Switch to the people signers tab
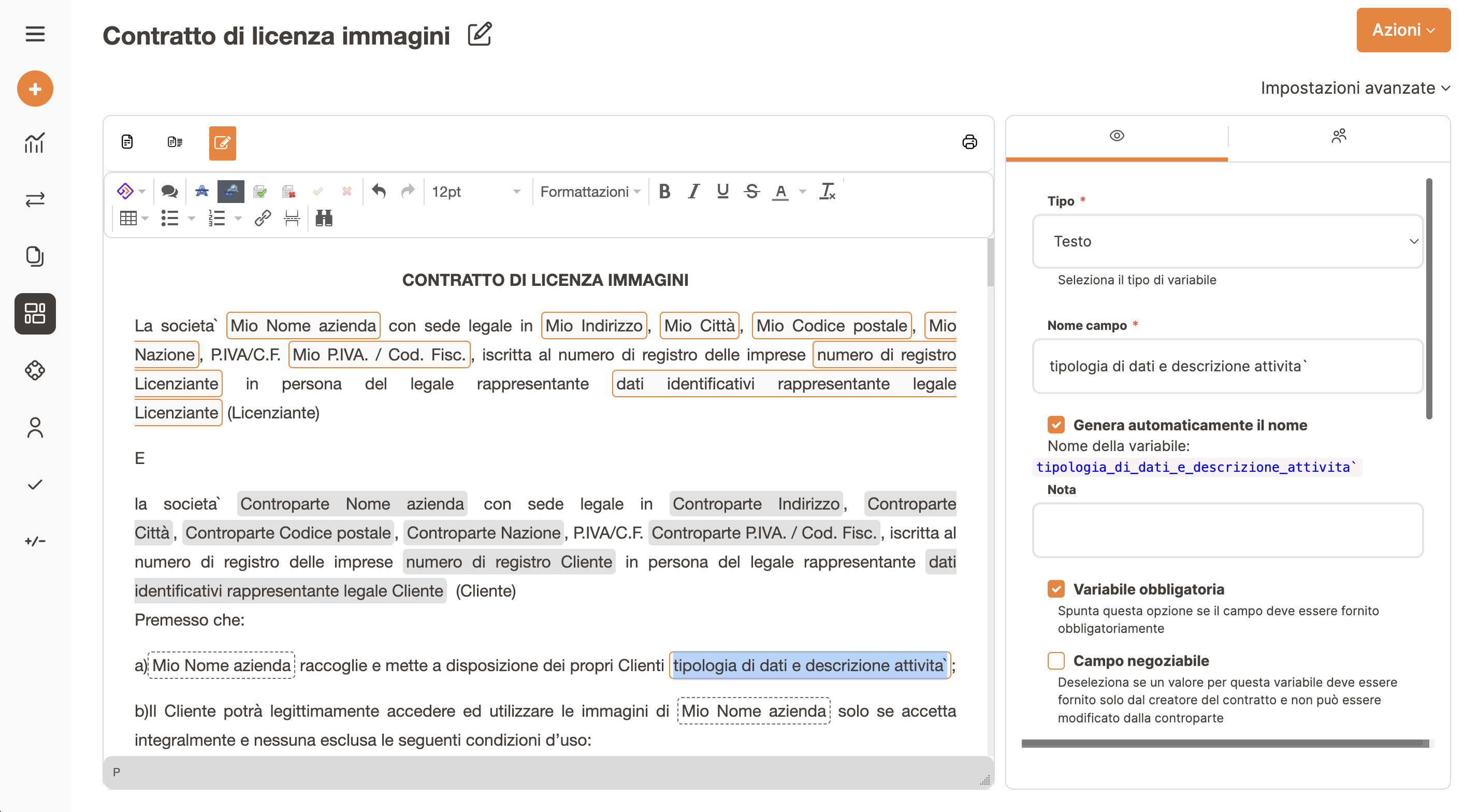The width and height of the screenshot is (1478, 812). pyautogui.click(x=1339, y=136)
